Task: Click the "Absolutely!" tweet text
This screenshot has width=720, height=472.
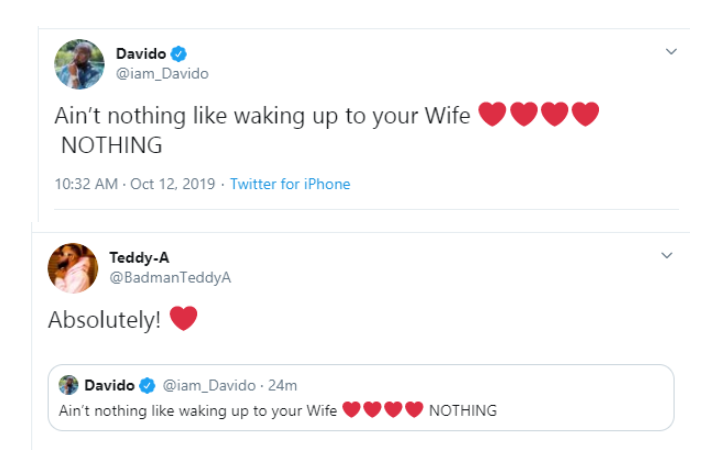Action: 105,320
